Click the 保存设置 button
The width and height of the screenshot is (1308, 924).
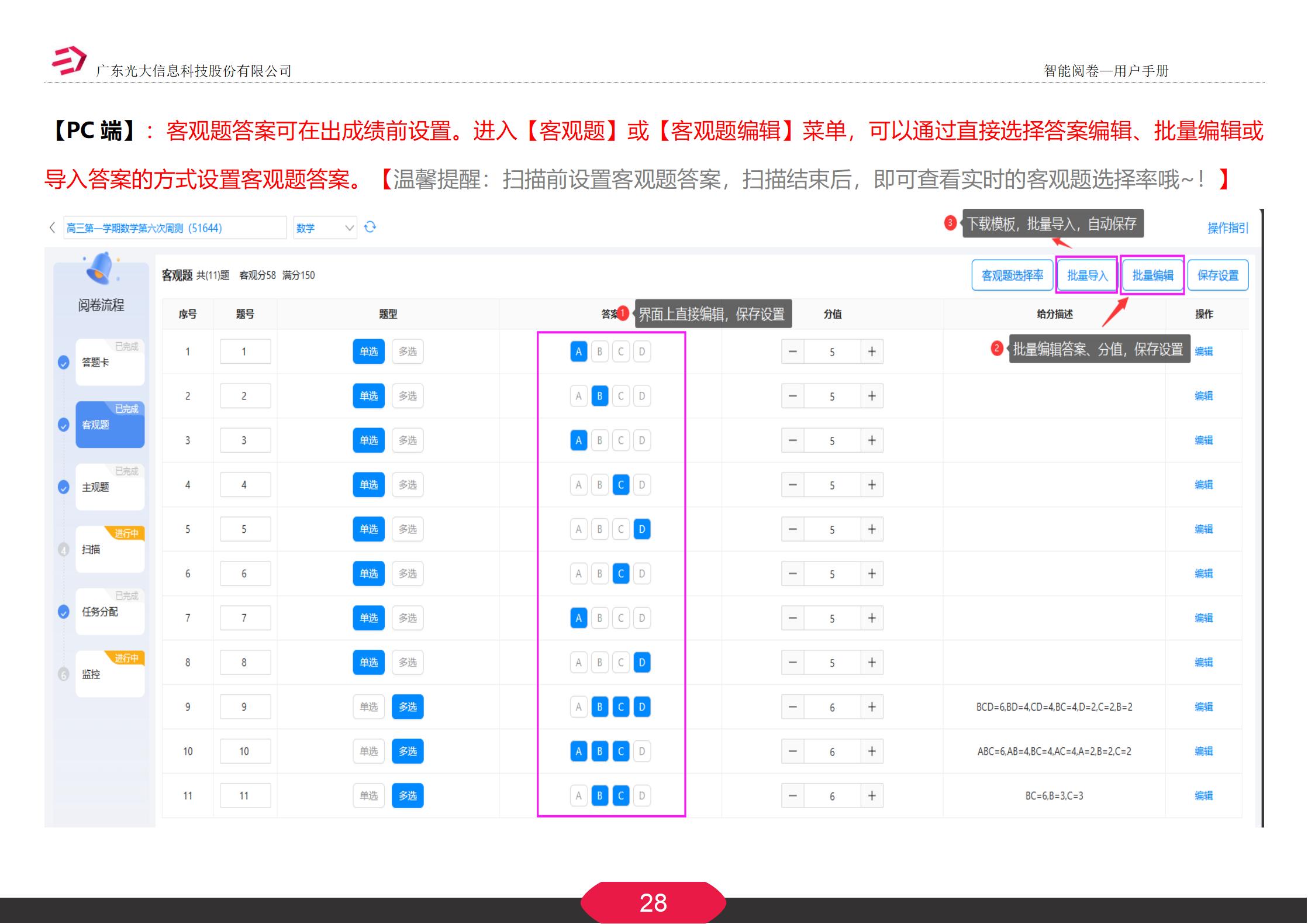point(1218,274)
